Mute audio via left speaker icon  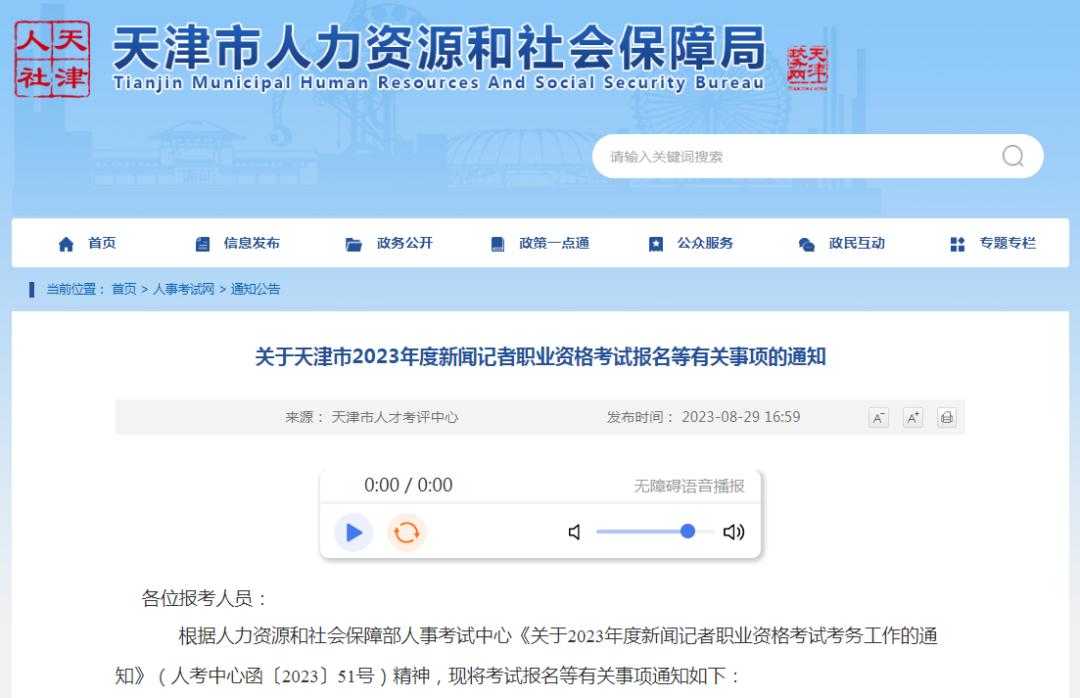[574, 533]
